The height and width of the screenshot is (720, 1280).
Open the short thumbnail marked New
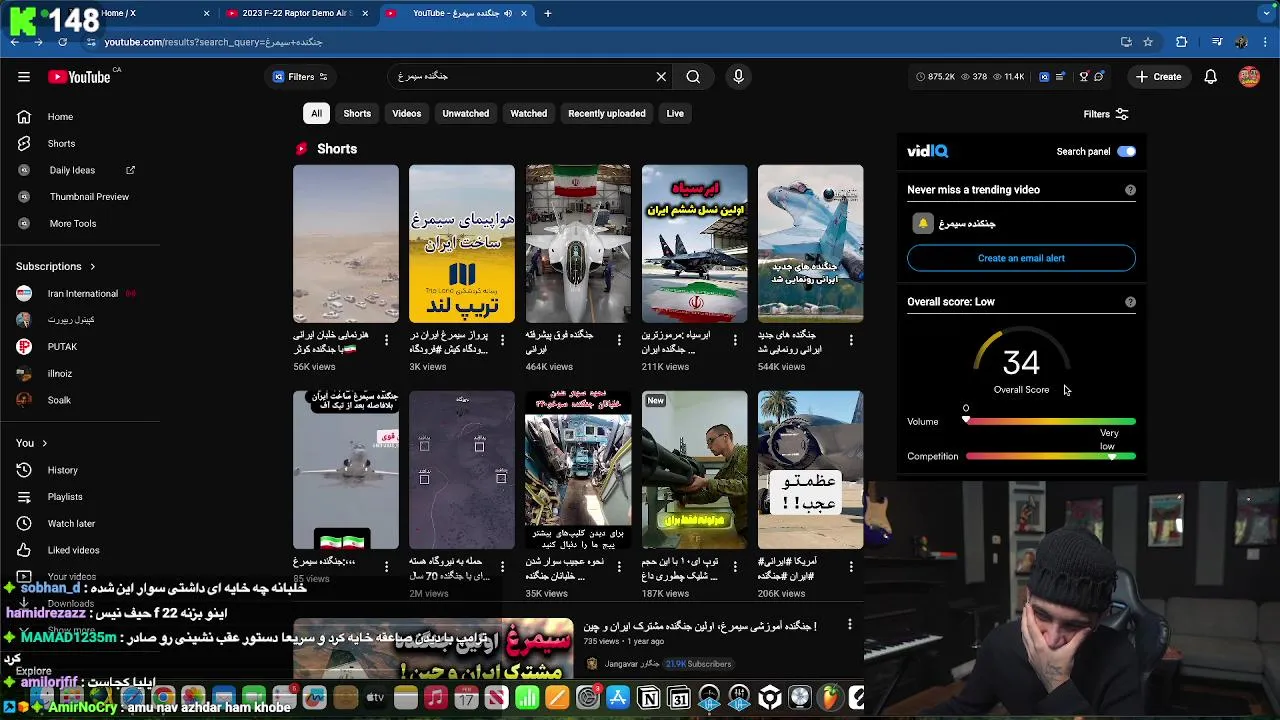click(694, 470)
